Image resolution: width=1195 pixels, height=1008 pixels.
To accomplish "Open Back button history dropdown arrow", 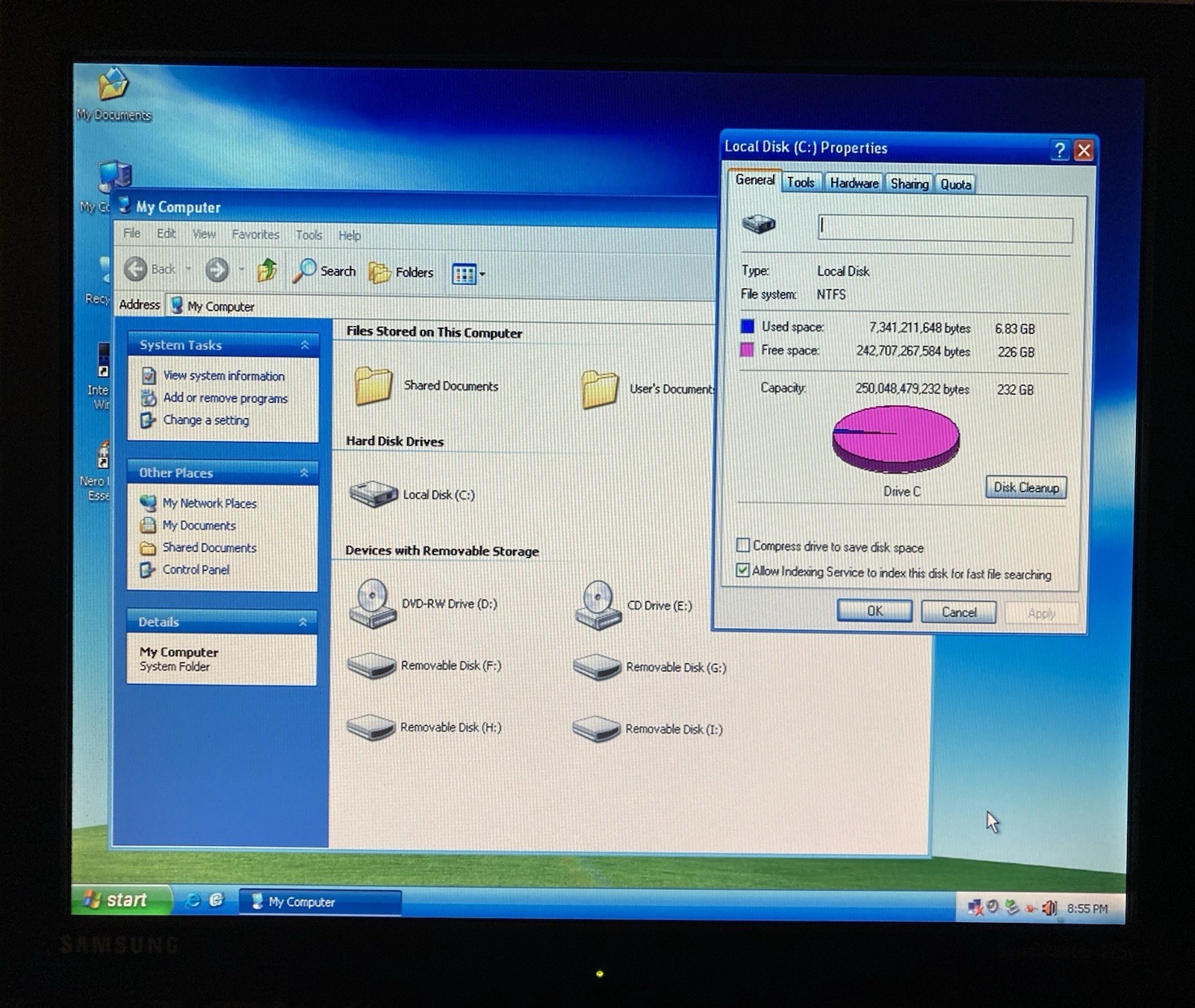I will 189,269.
